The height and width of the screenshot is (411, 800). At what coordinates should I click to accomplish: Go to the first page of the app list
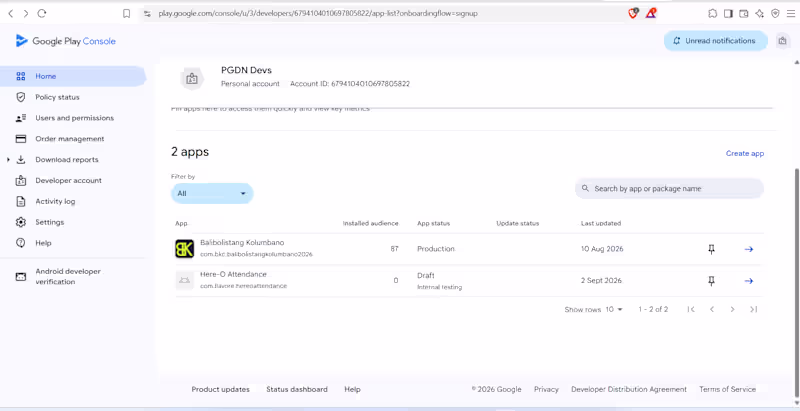click(691, 309)
